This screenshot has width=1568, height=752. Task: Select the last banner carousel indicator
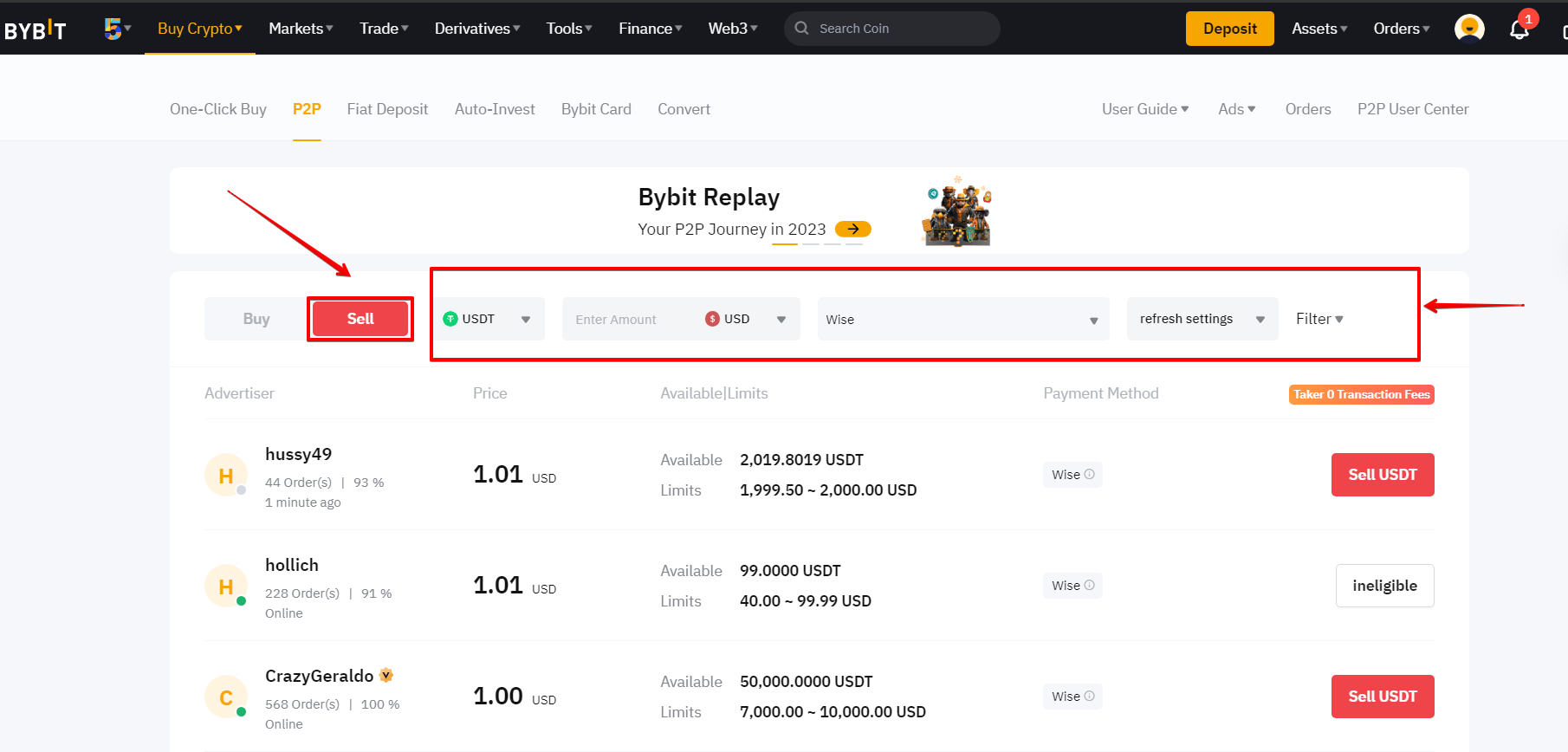[854, 244]
